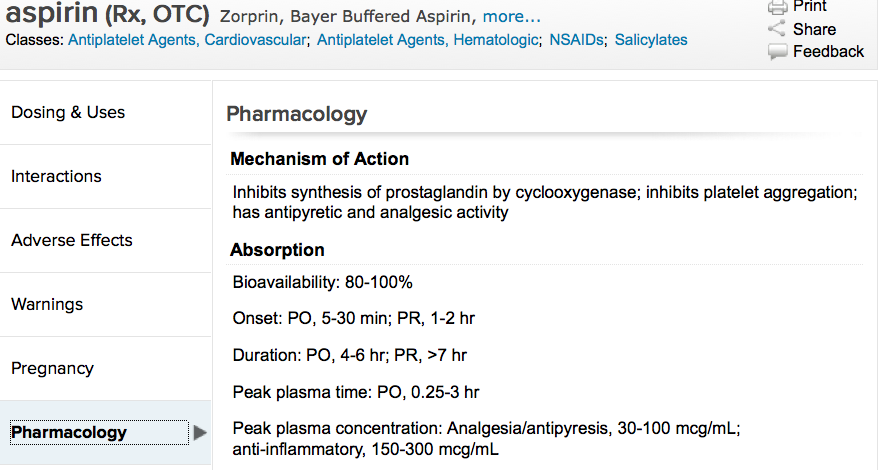Open Antiplatelet Agents, Cardiovascular class link

[187, 40]
